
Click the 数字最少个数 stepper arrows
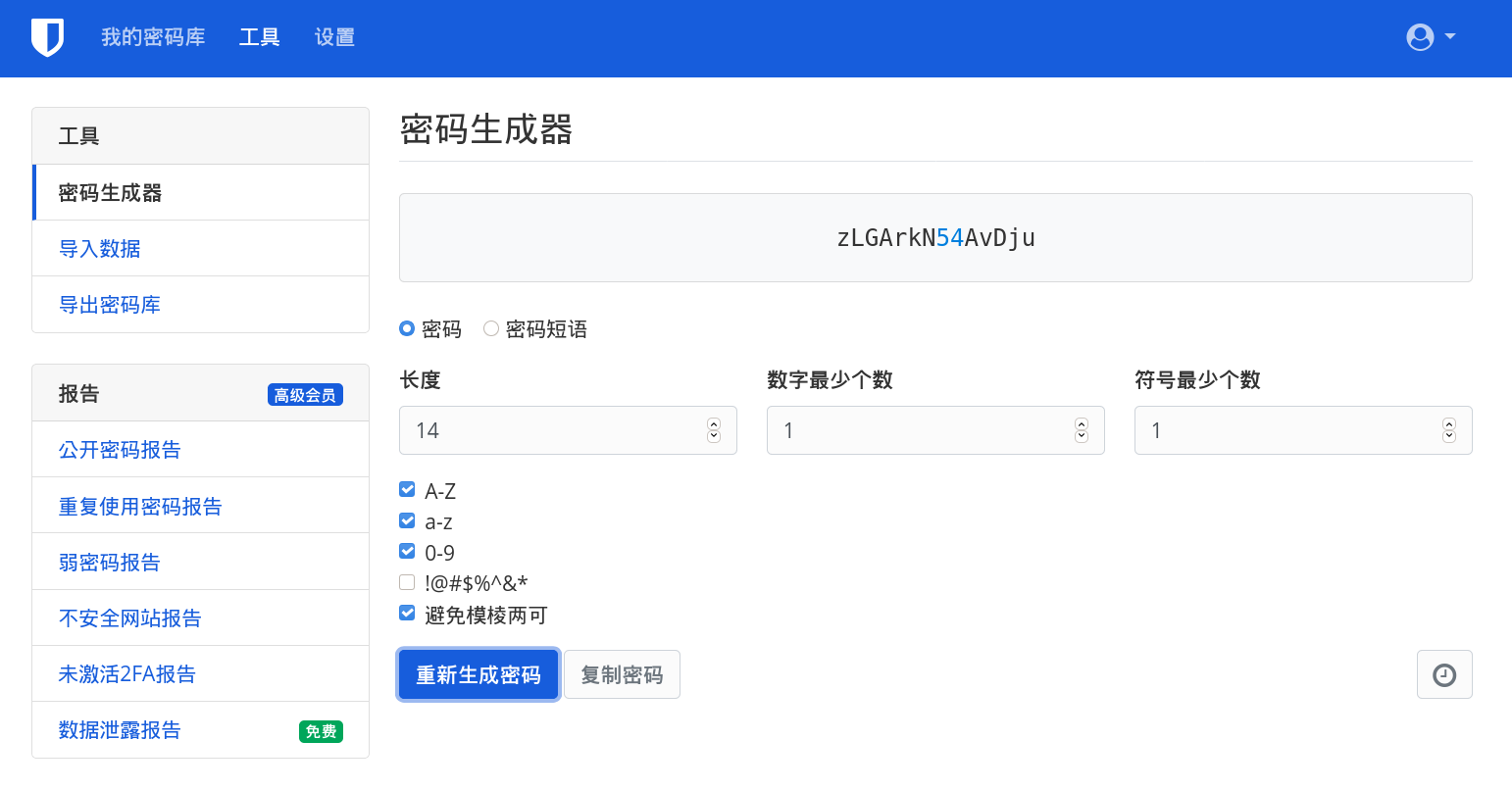coord(1082,430)
